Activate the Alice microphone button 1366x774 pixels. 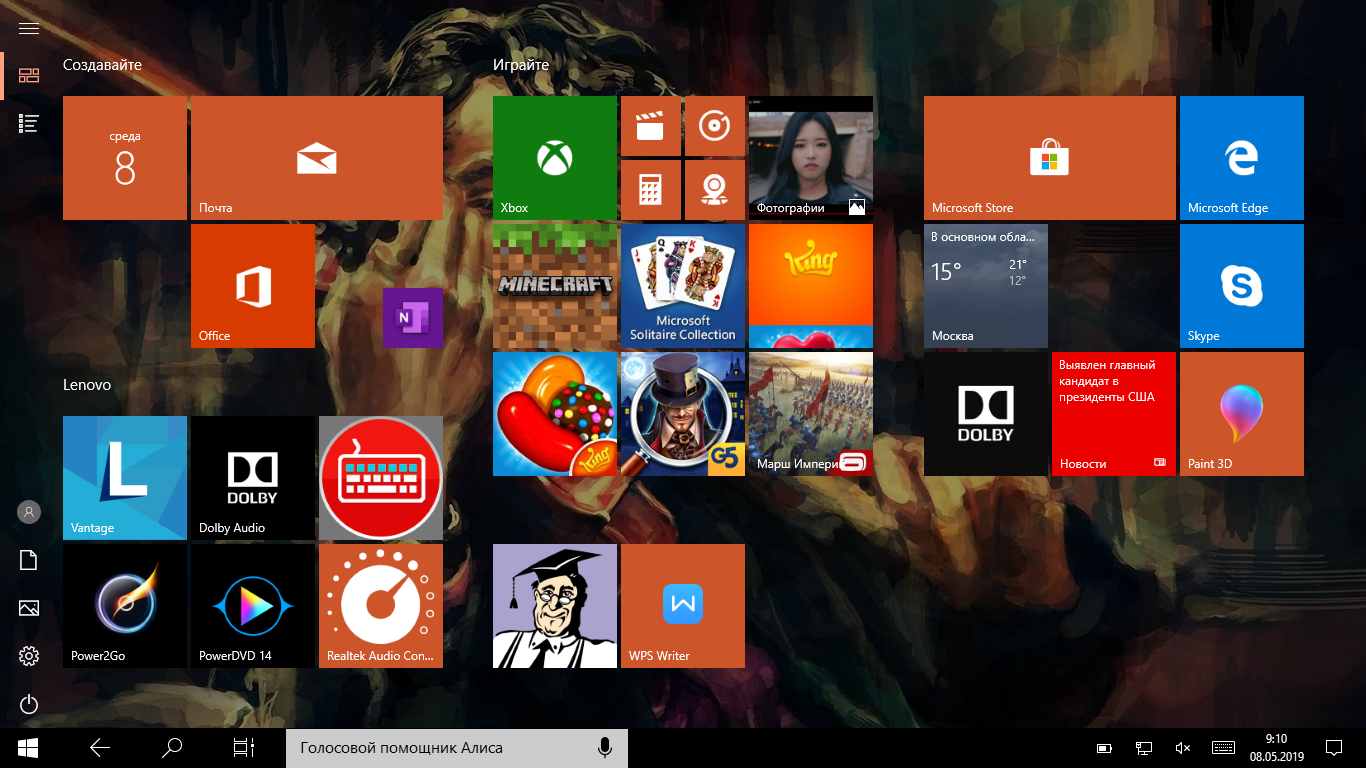605,748
